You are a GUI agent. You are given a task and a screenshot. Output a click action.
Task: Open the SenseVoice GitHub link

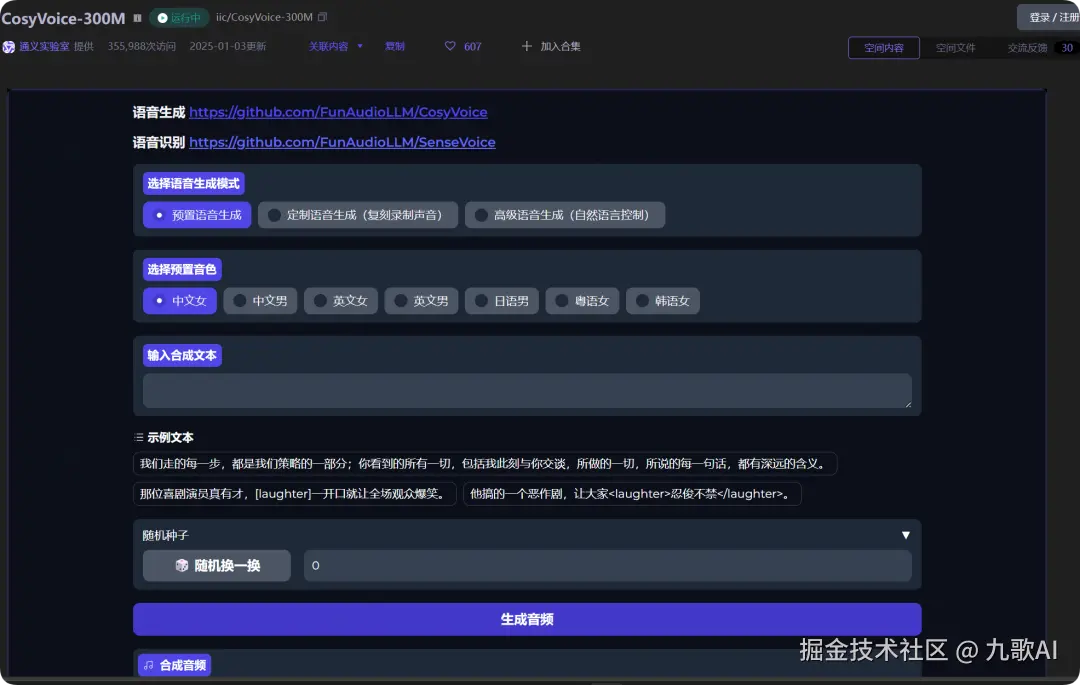(x=343, y=142)
